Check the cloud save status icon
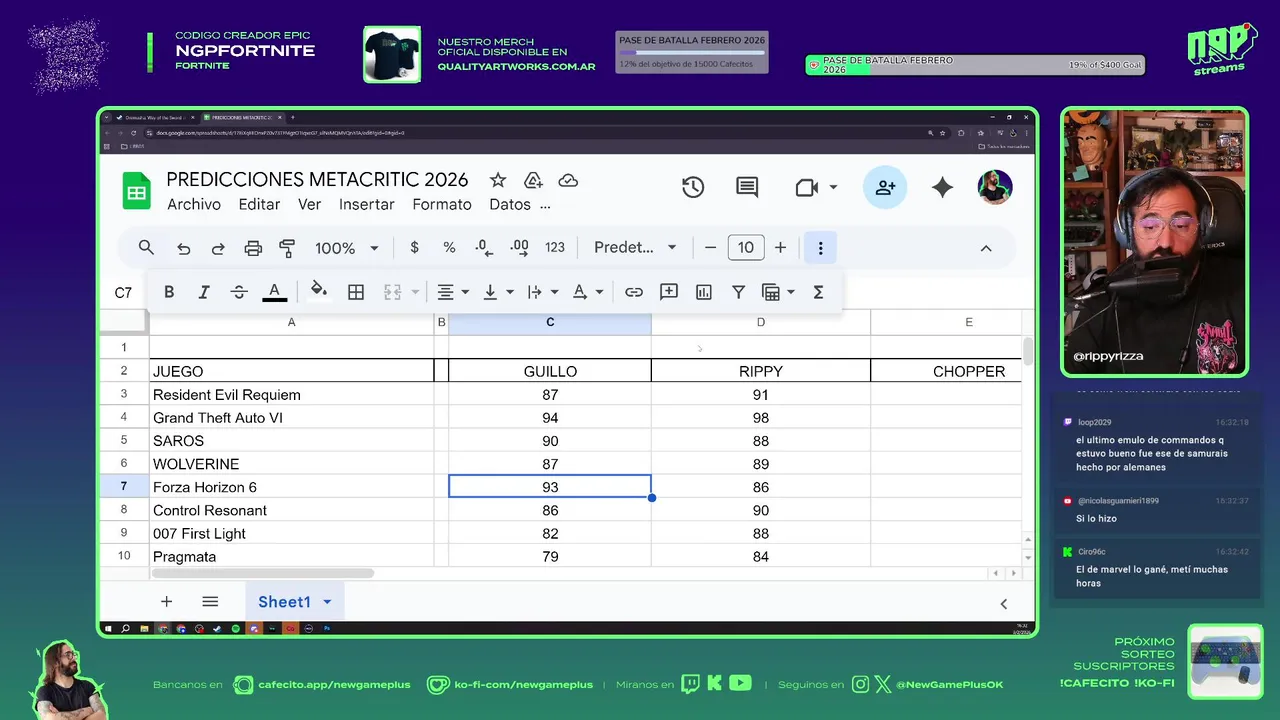Viewport: 1280px width, 720px height. [568, 180]
